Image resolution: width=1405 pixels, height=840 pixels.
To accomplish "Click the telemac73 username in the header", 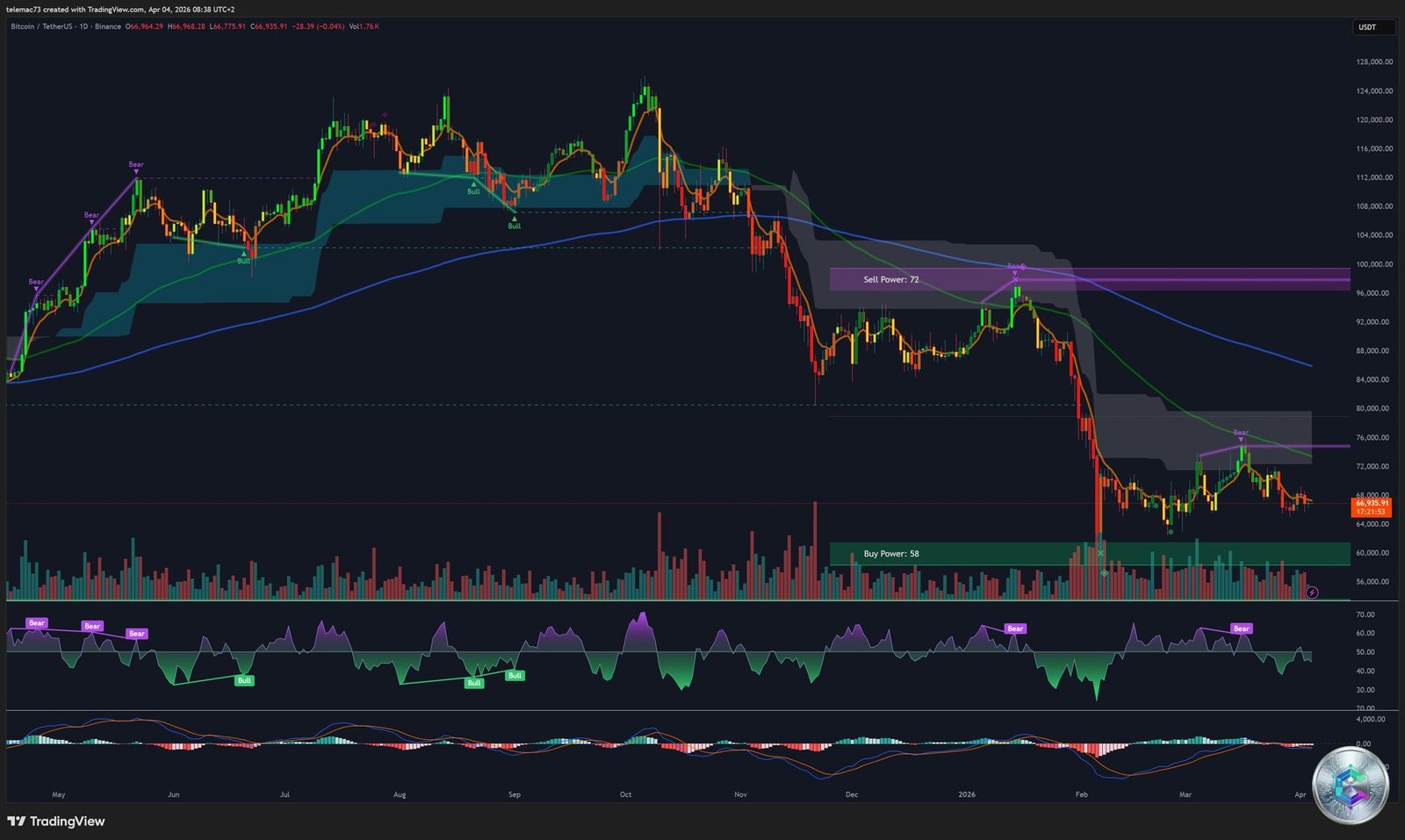I will coord(21,9).
